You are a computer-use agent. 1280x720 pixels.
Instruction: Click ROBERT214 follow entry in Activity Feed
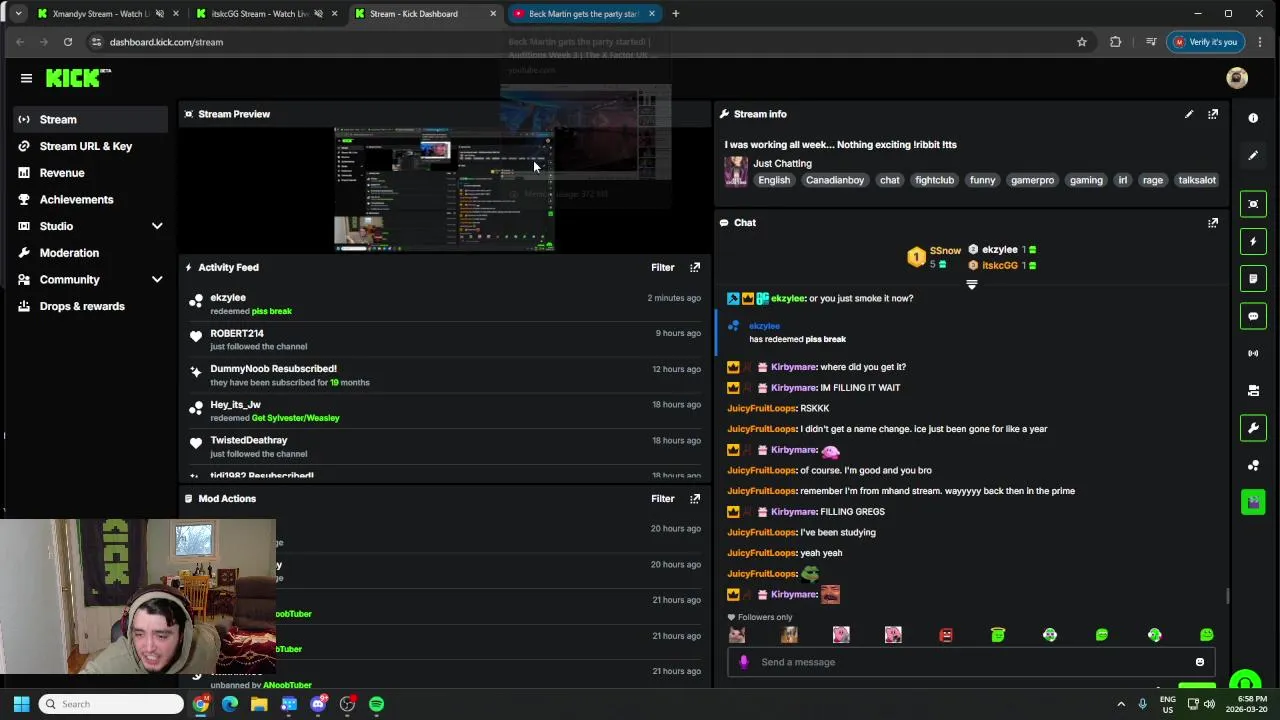click(445, 340)
